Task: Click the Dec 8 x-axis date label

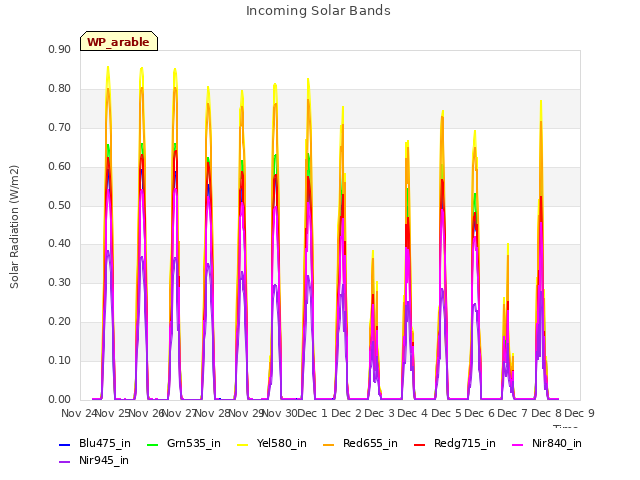Action: pos(546,413)
